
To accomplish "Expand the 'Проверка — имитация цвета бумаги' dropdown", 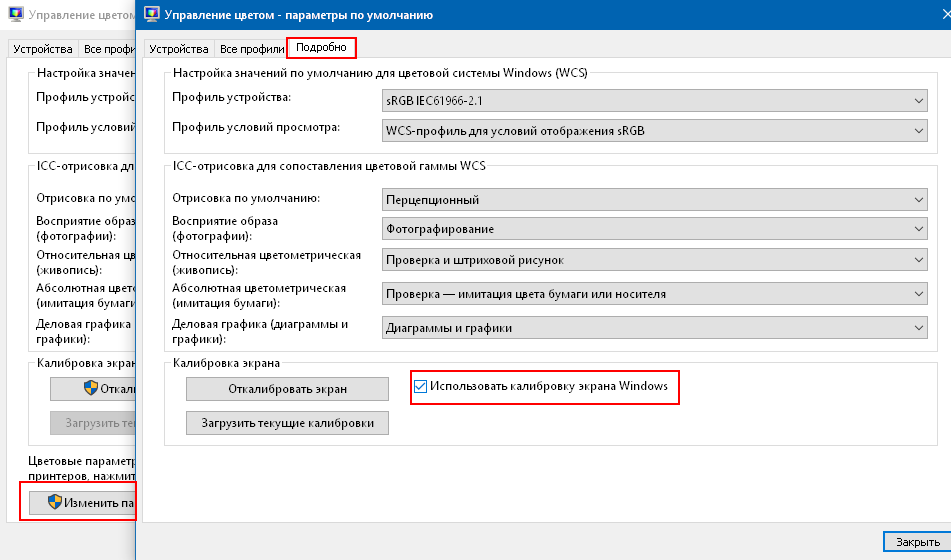I will tap(655, 294).
